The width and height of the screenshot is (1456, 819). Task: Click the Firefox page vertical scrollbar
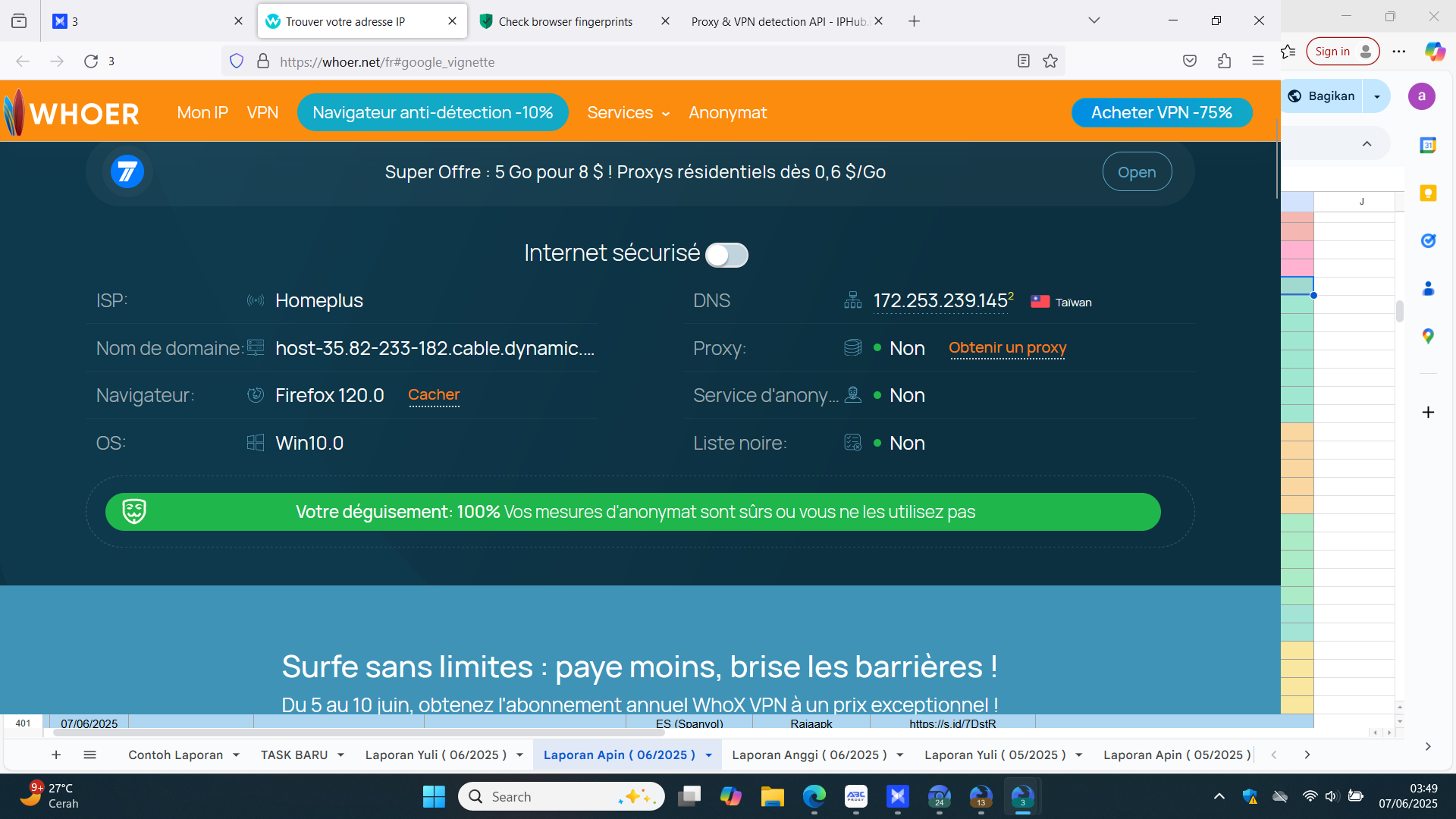(1277, 159)
